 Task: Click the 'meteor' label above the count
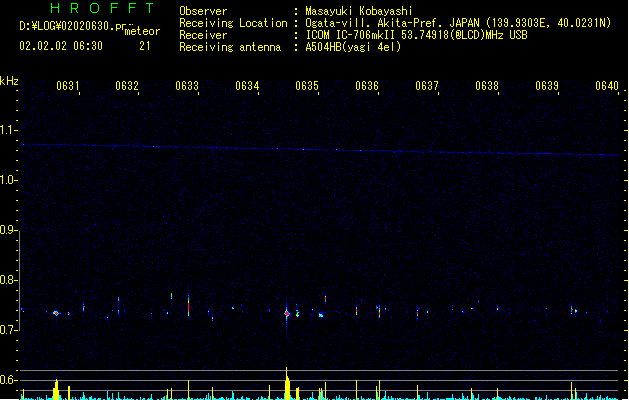tap(142, 31)
